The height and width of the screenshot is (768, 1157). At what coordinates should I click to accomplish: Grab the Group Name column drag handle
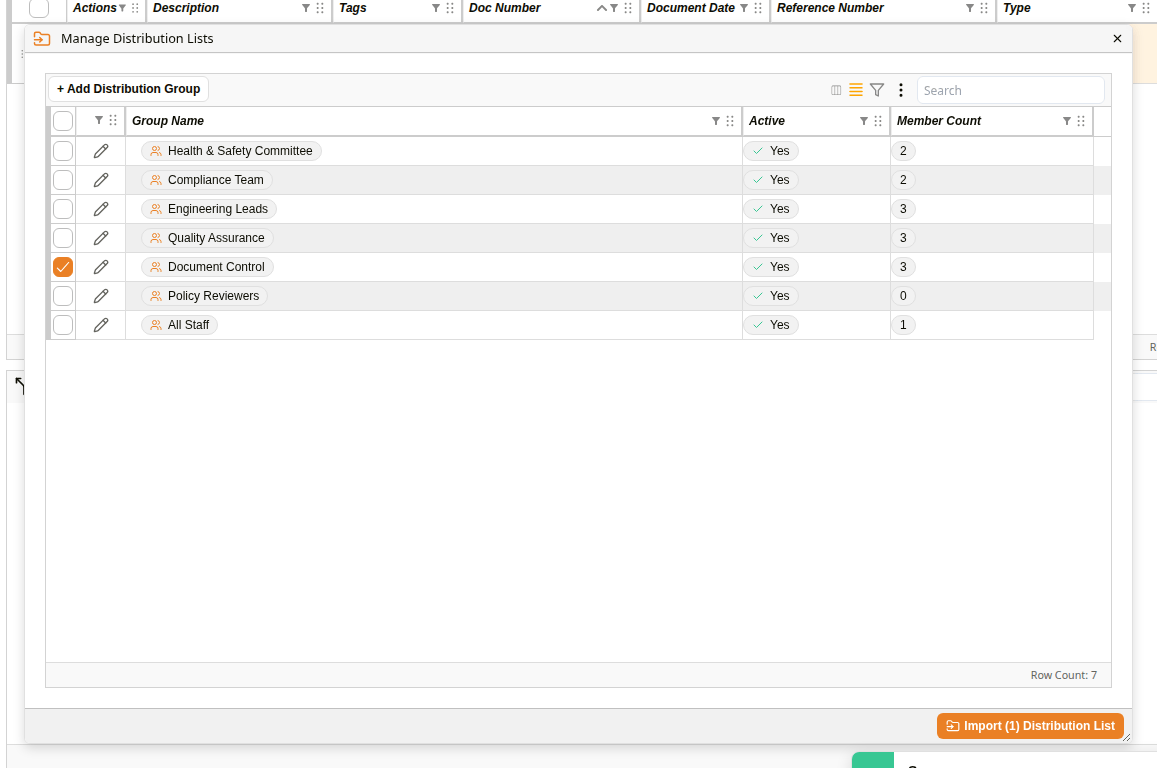730,121
